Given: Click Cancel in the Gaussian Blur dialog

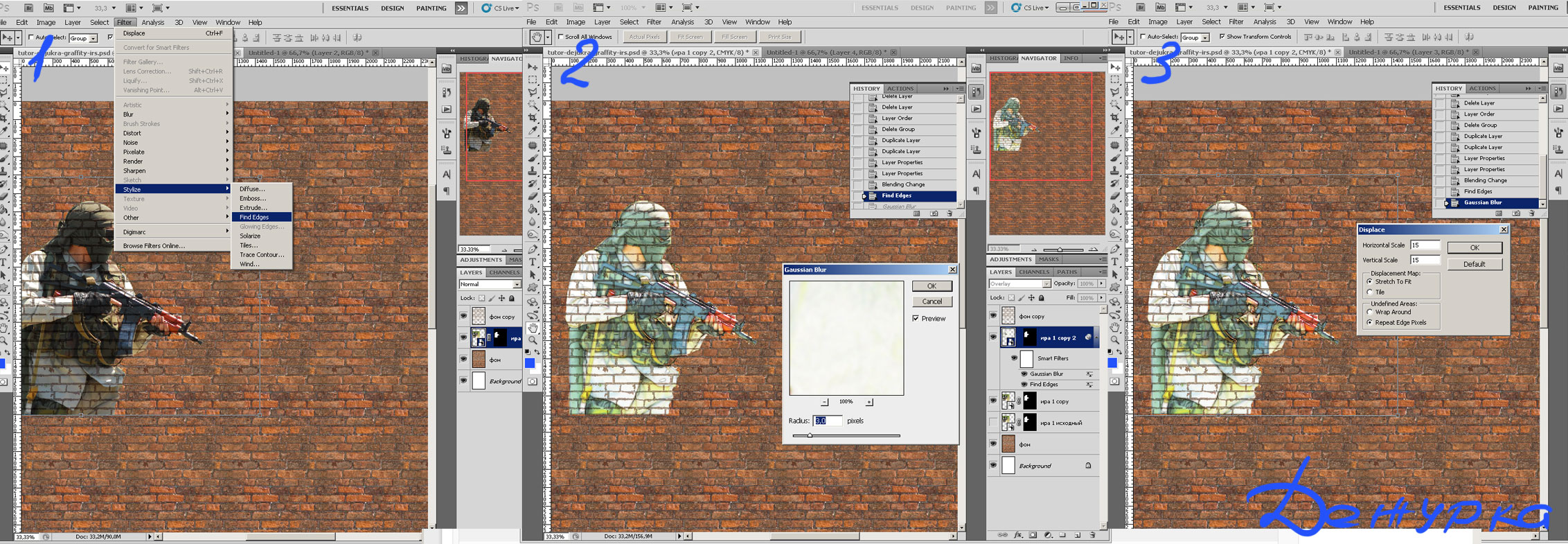Looking at the screenshot, I should 932,301.
